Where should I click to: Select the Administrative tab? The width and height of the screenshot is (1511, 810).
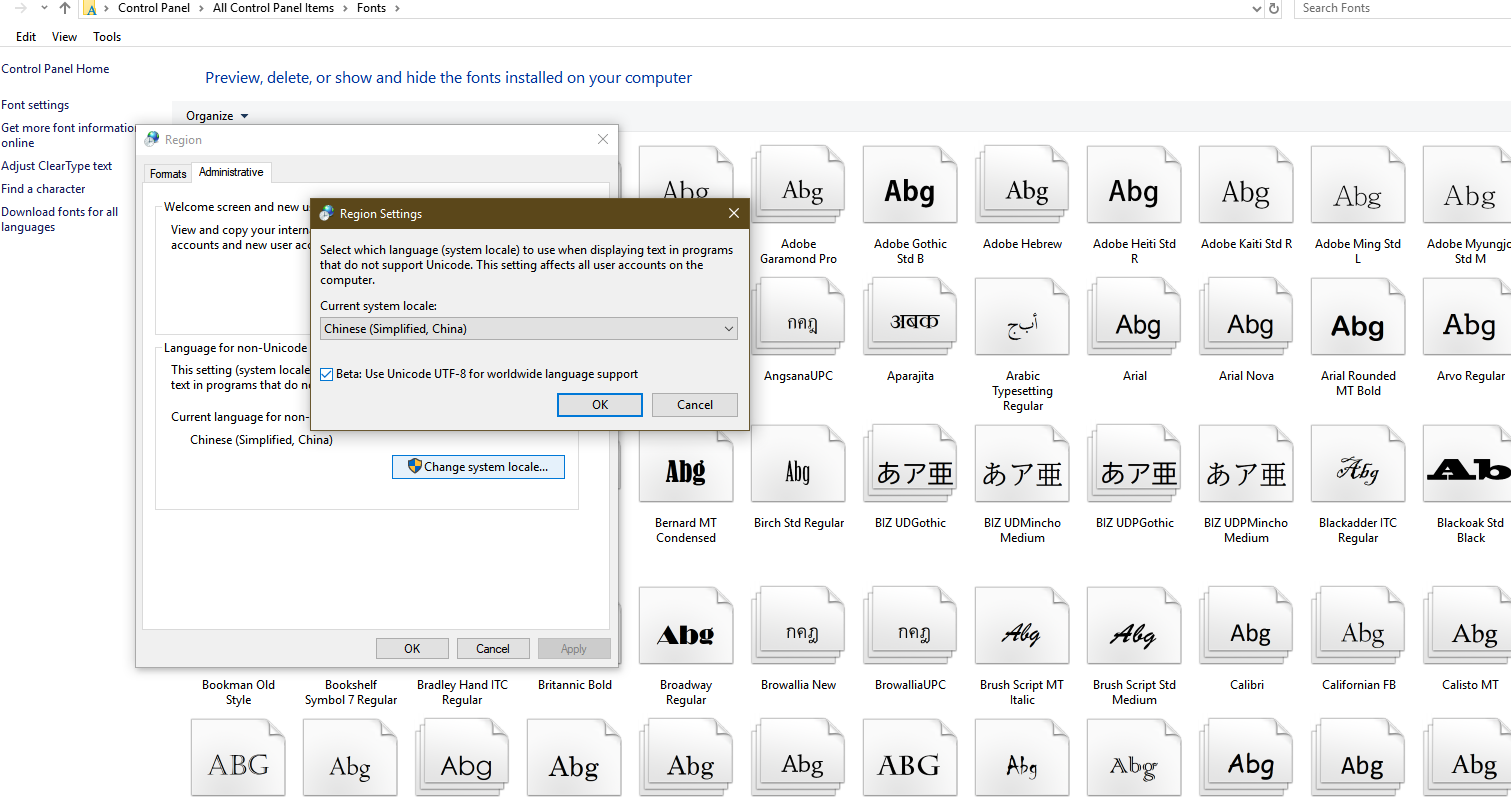click(231, 172)
